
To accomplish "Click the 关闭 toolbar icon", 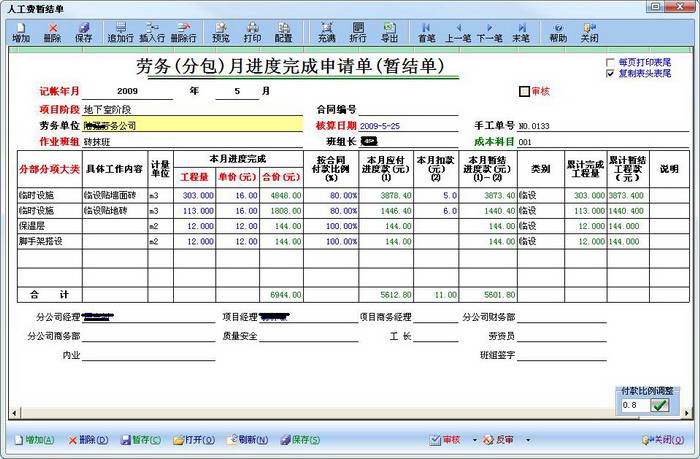I will coord(589,33).
